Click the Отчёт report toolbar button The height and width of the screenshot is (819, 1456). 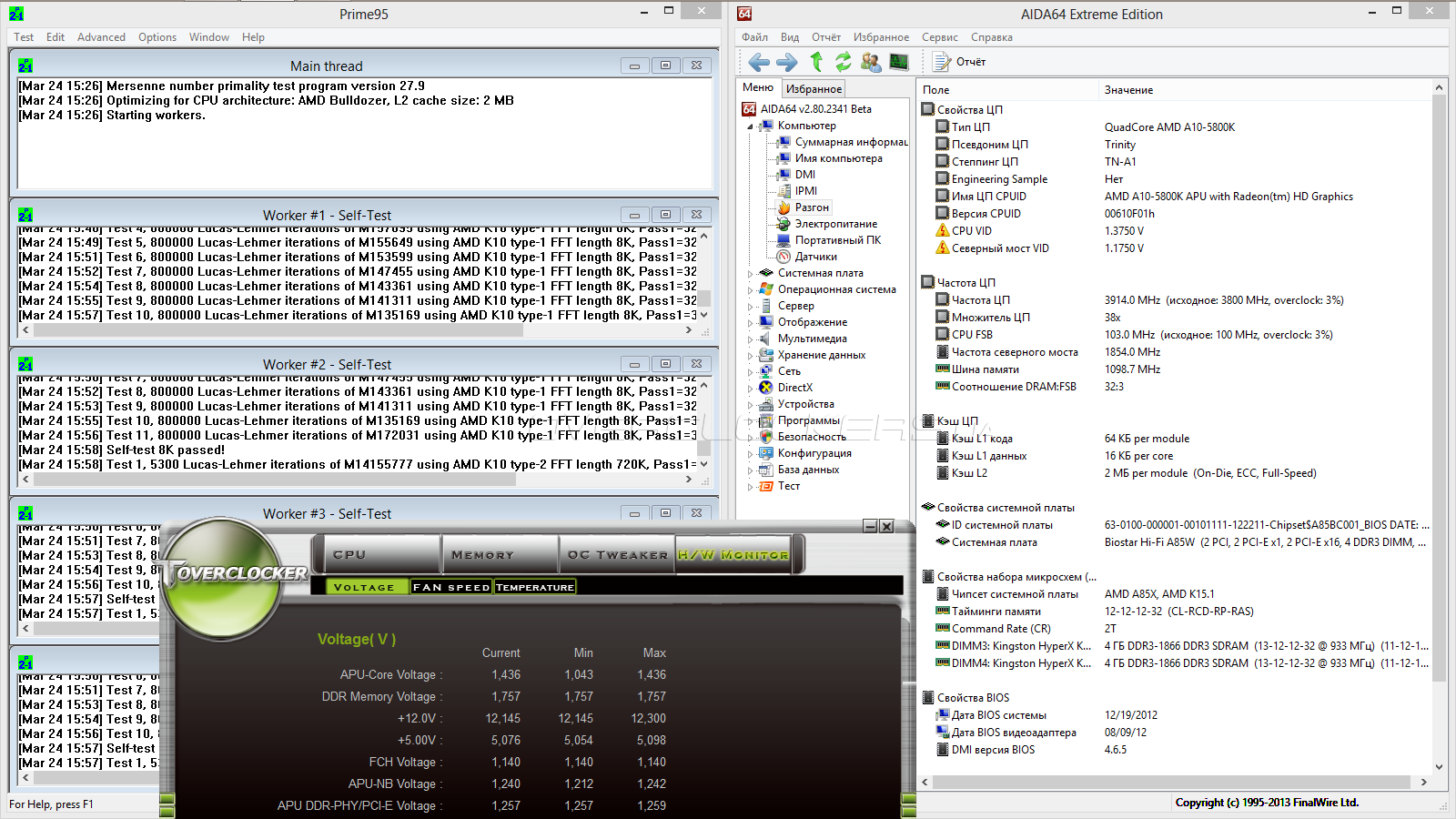[960, 62]
